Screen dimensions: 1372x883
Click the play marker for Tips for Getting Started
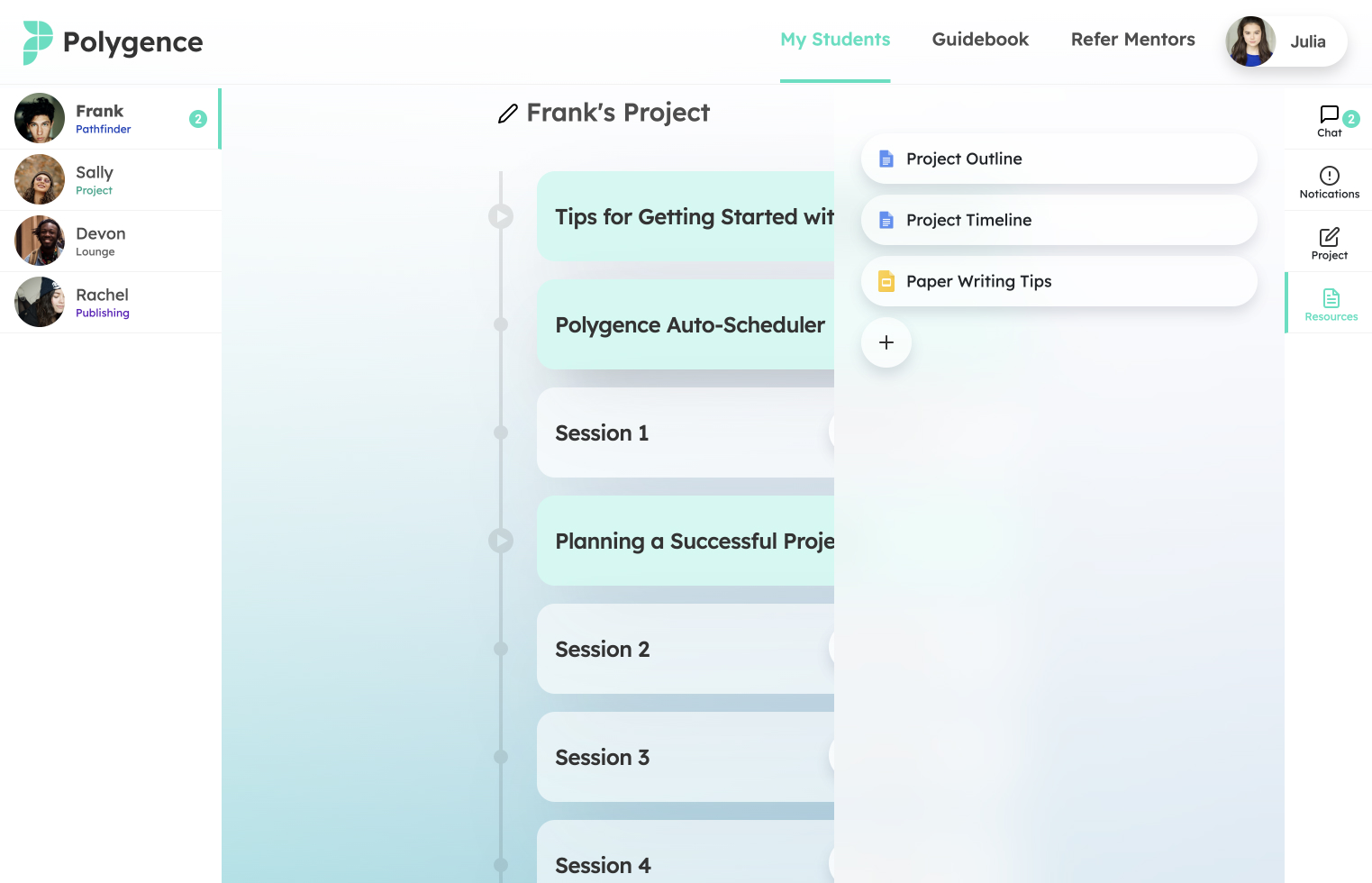[501, 216]
